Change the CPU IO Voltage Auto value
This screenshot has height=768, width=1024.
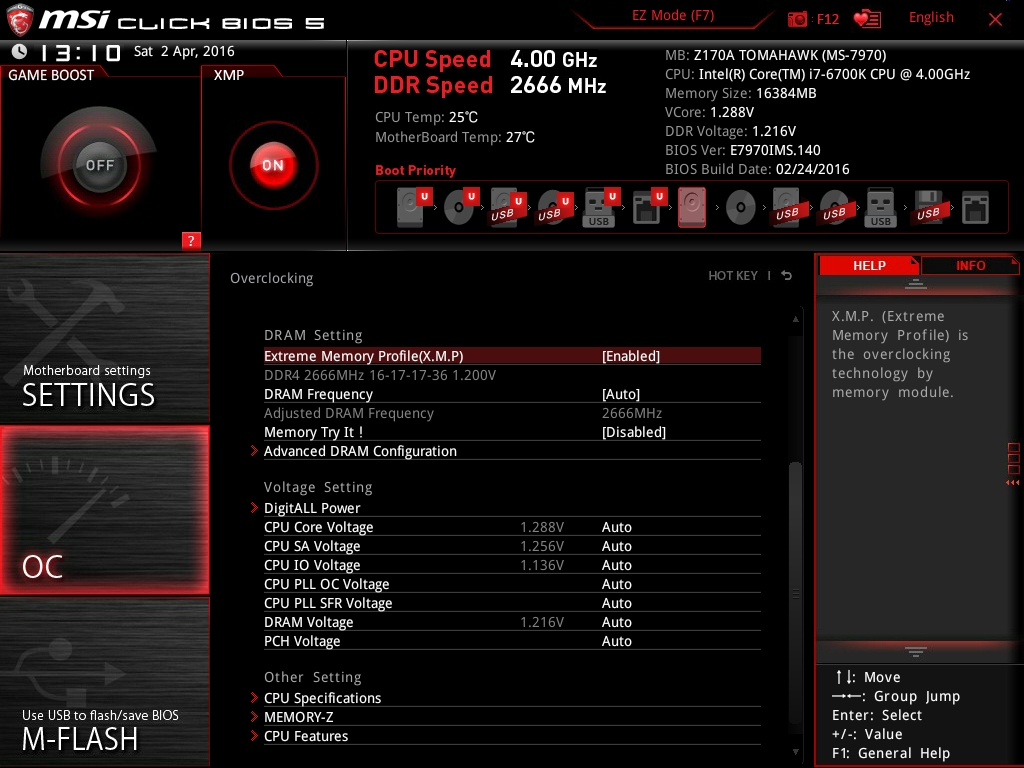[616, 565]
